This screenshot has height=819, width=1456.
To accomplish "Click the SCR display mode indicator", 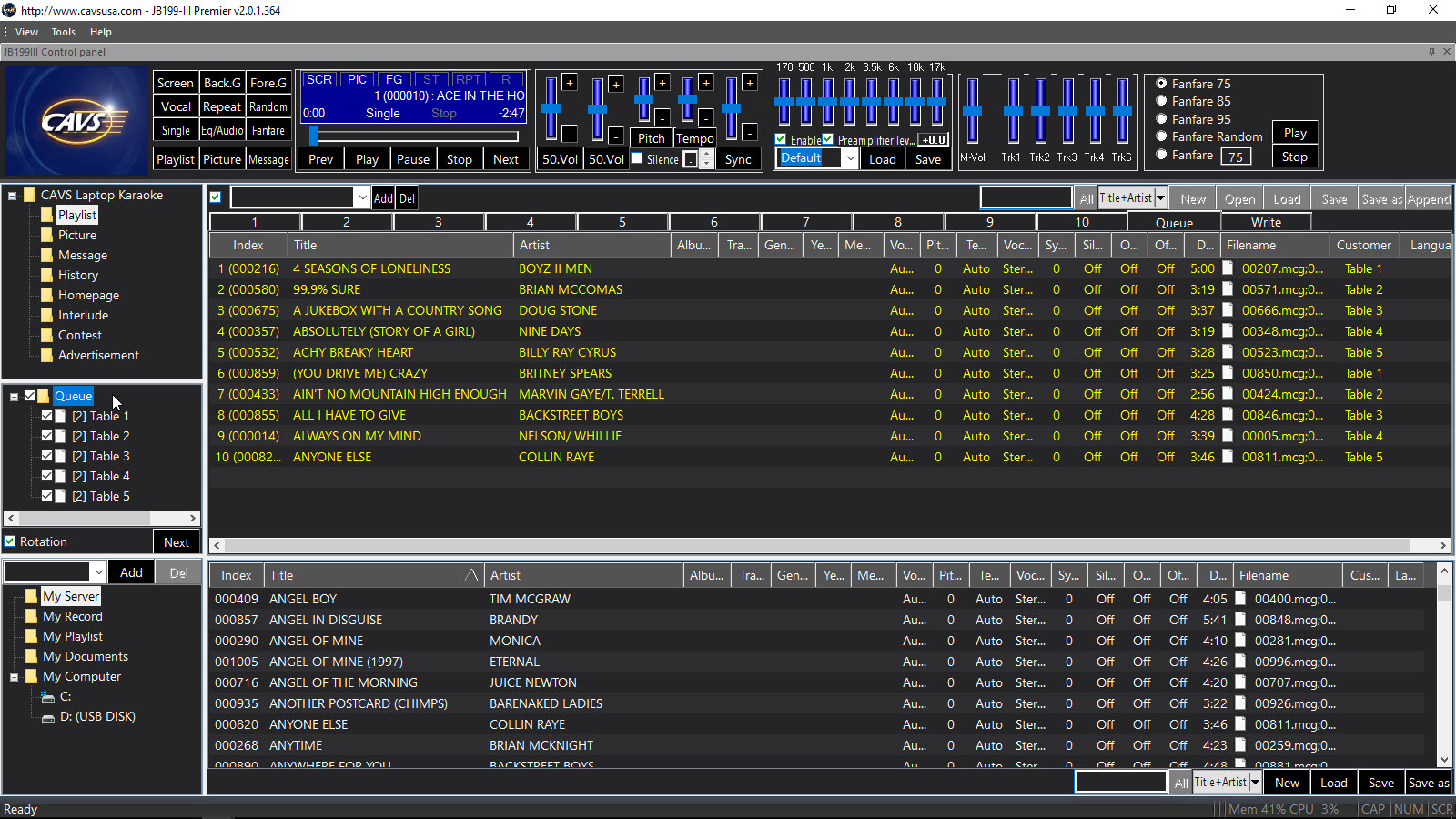I will coord(318,80).
